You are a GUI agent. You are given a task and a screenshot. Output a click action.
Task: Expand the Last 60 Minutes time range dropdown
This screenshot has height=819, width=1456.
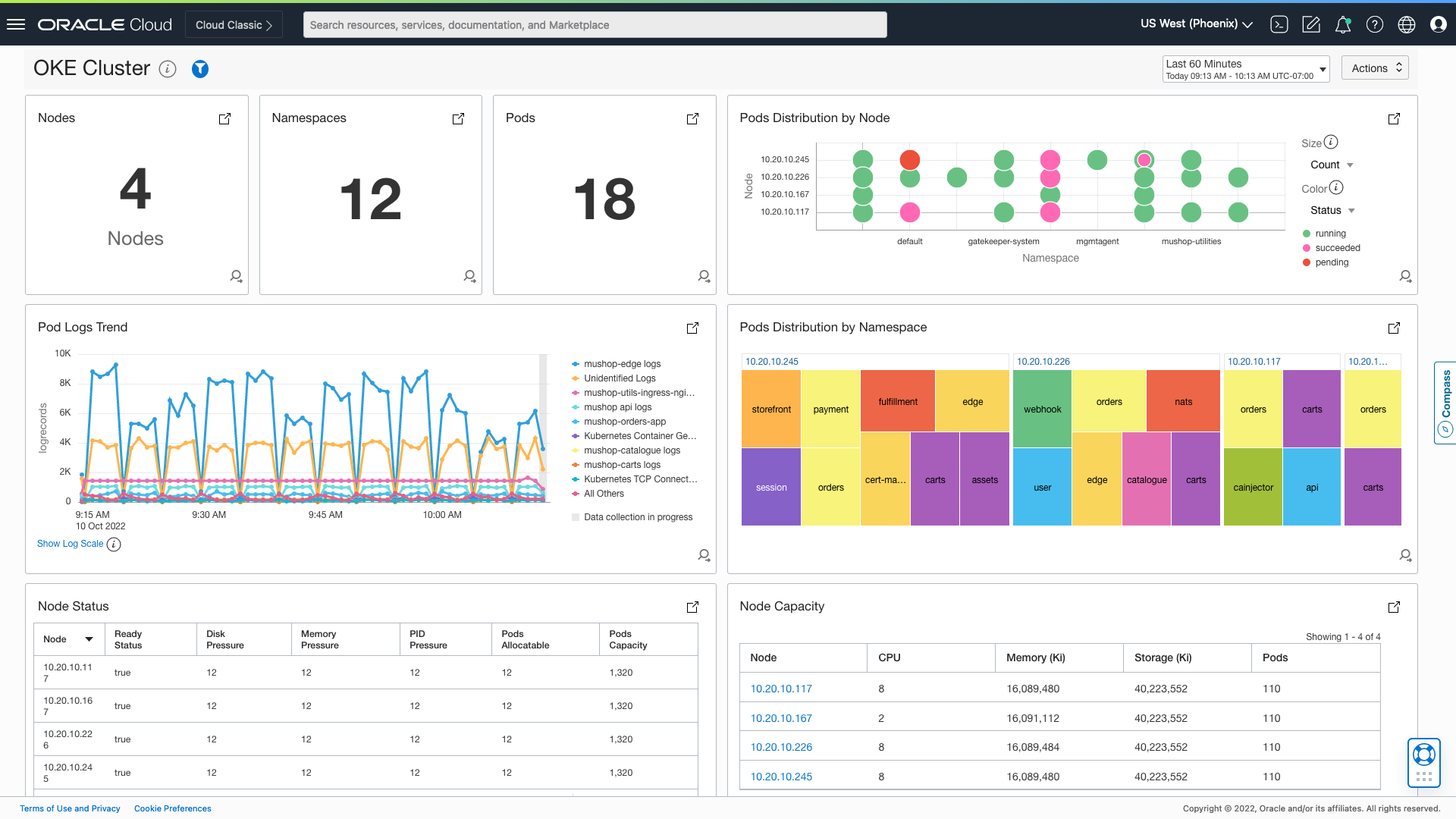click(x=1246, y=69)
